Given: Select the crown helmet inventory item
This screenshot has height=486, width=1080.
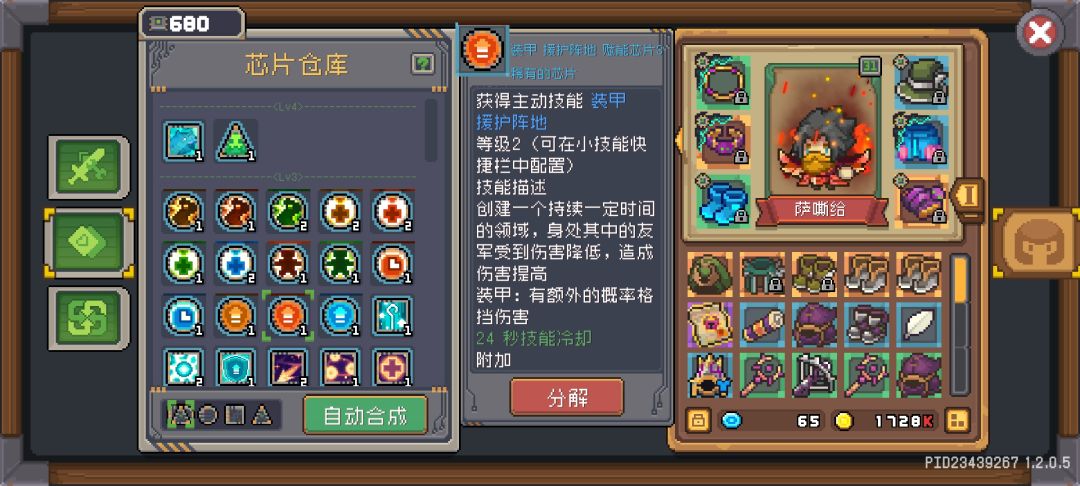Looking at the screenshot, I should coord(709,376).
